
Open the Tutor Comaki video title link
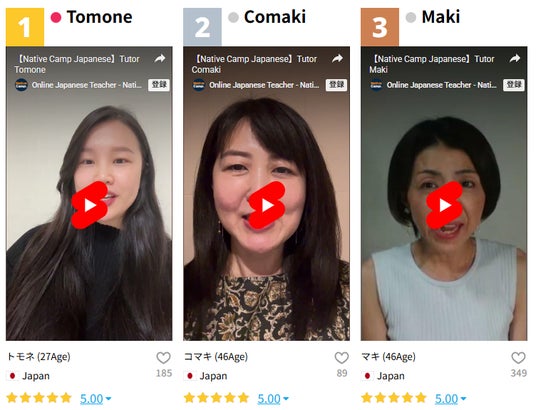pyautogui.click(x=254, y=64)
